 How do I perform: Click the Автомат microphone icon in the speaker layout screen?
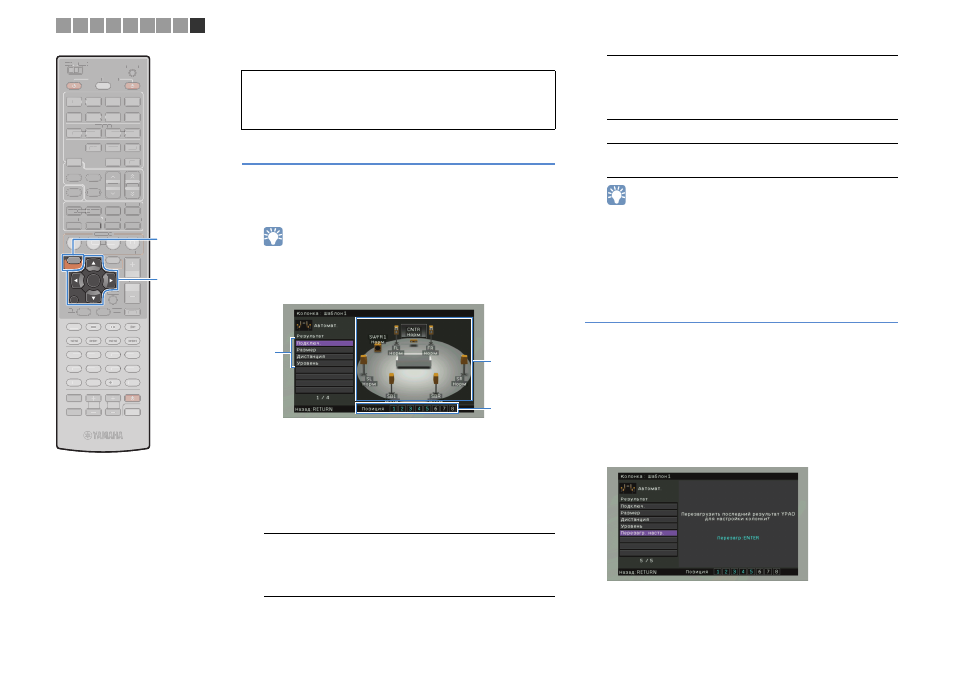pyautogui.click(x=304, y=326)
